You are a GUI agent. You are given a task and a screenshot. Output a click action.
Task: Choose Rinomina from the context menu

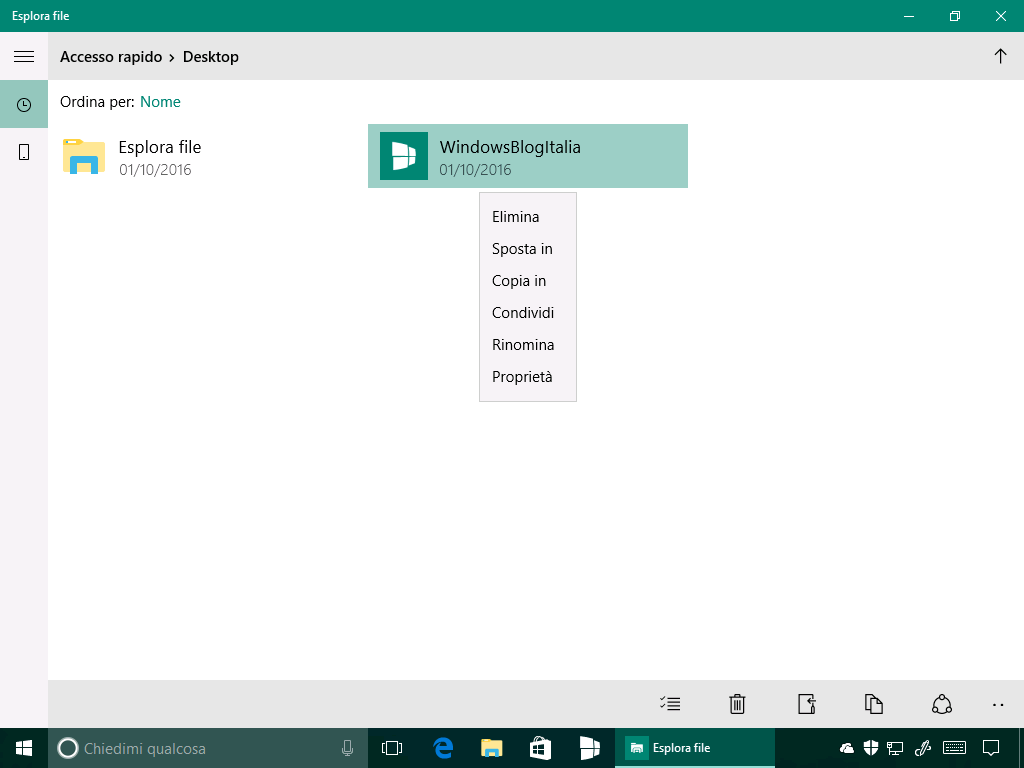[528, 345]
